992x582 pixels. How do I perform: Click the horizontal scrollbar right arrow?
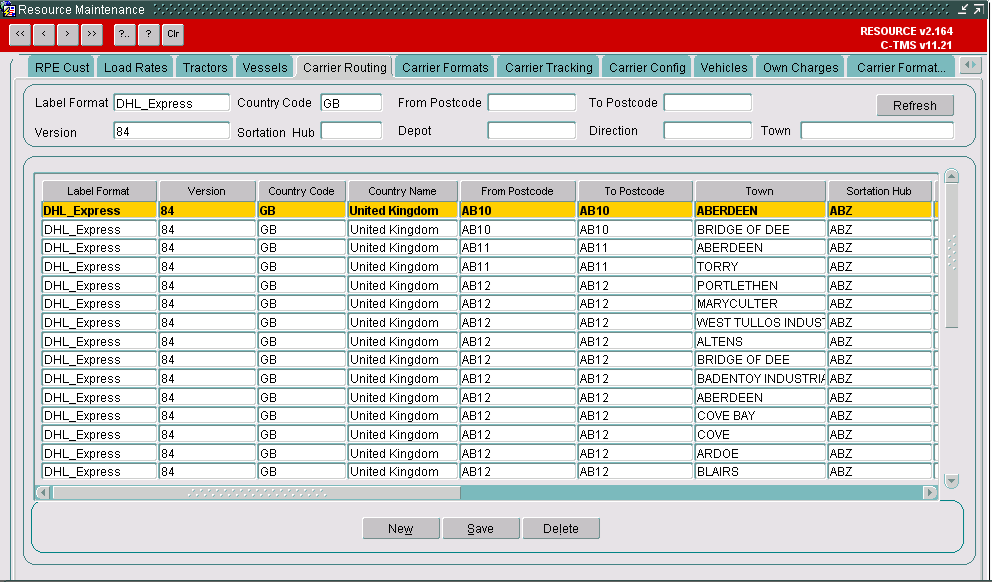click(x=930, y=492)
